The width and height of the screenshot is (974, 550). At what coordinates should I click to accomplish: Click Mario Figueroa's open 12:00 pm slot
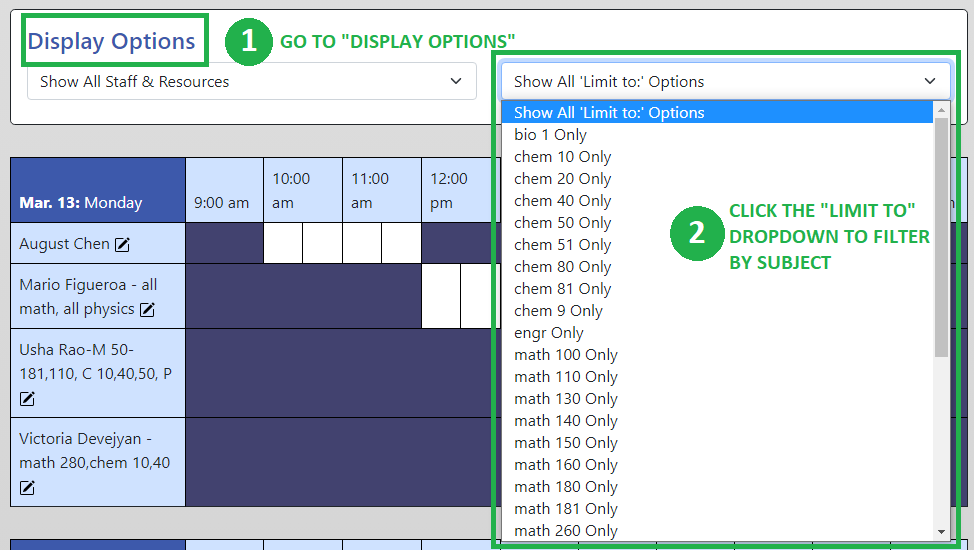tap(441, 296)
